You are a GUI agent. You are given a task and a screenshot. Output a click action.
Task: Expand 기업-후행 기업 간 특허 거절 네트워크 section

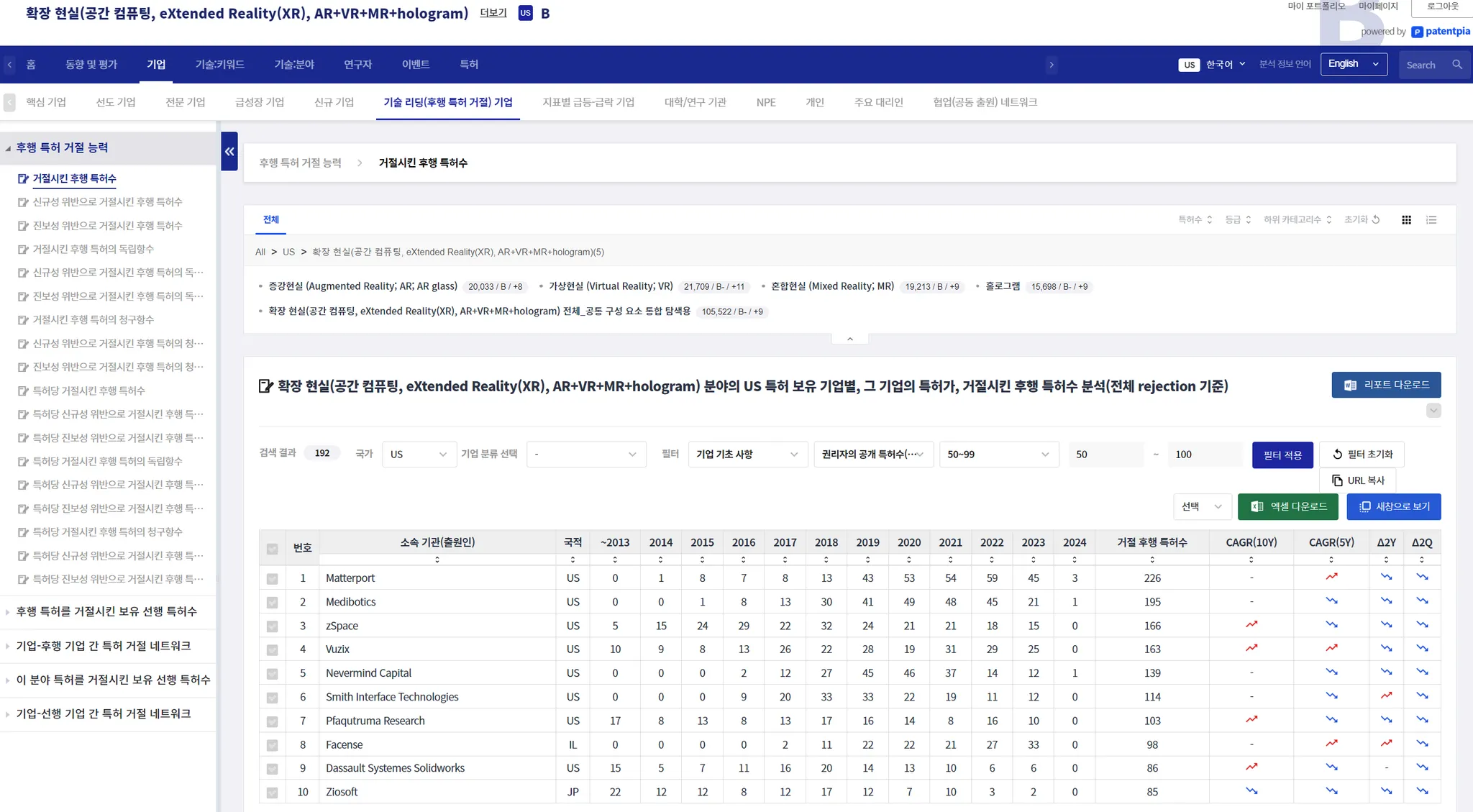[x=103, y=646]
